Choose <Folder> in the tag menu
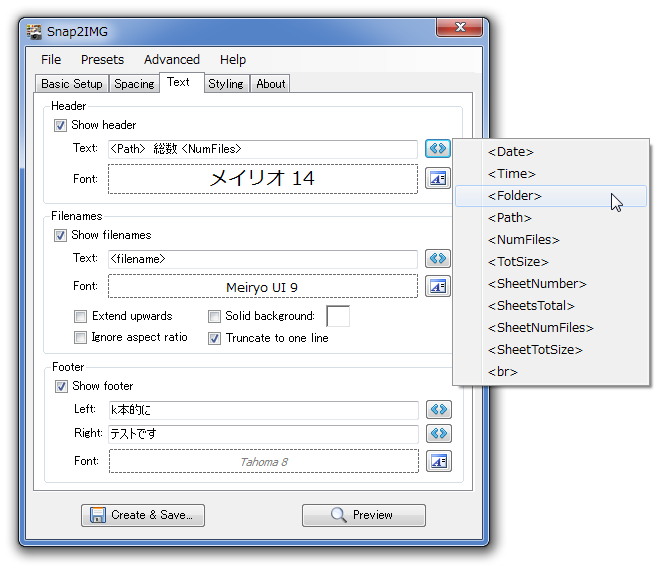This screenshot has width=659, height=568. [x=551, y=196]
